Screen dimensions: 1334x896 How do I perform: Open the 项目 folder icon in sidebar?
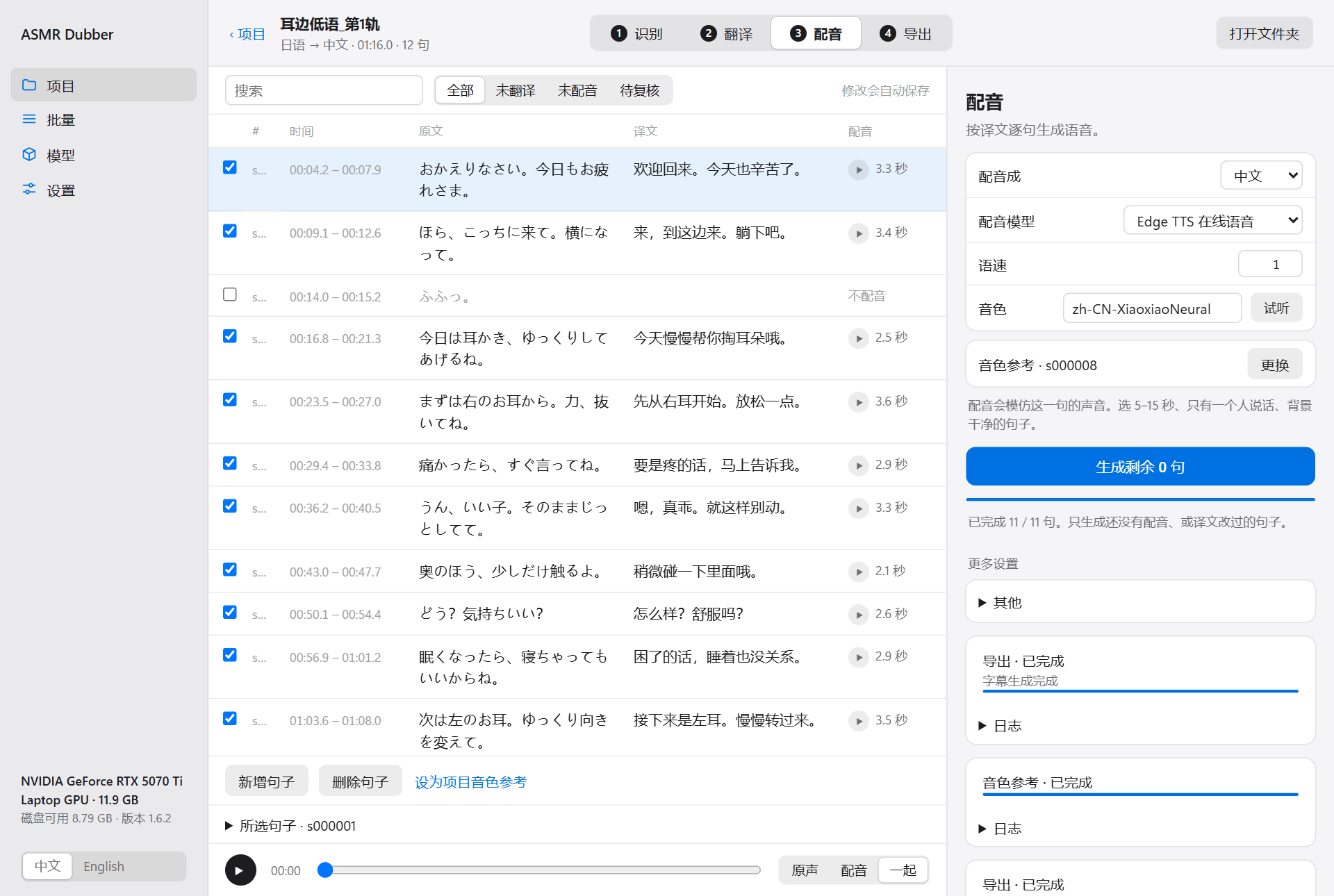[x=29, y=85]
